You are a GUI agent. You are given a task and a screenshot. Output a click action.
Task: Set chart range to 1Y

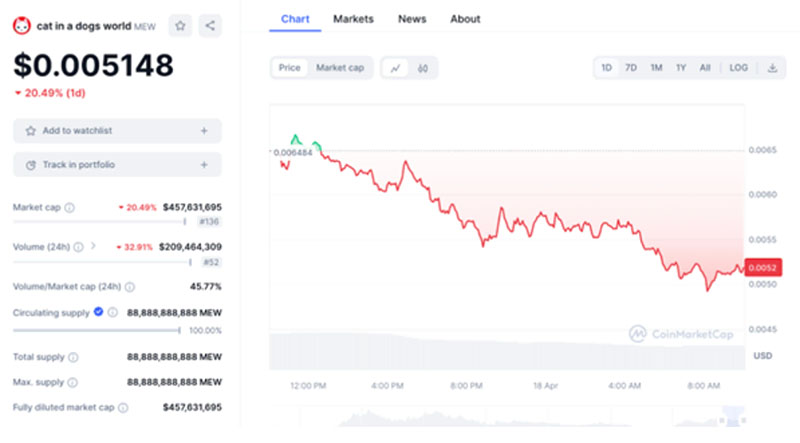pos(681,68)
